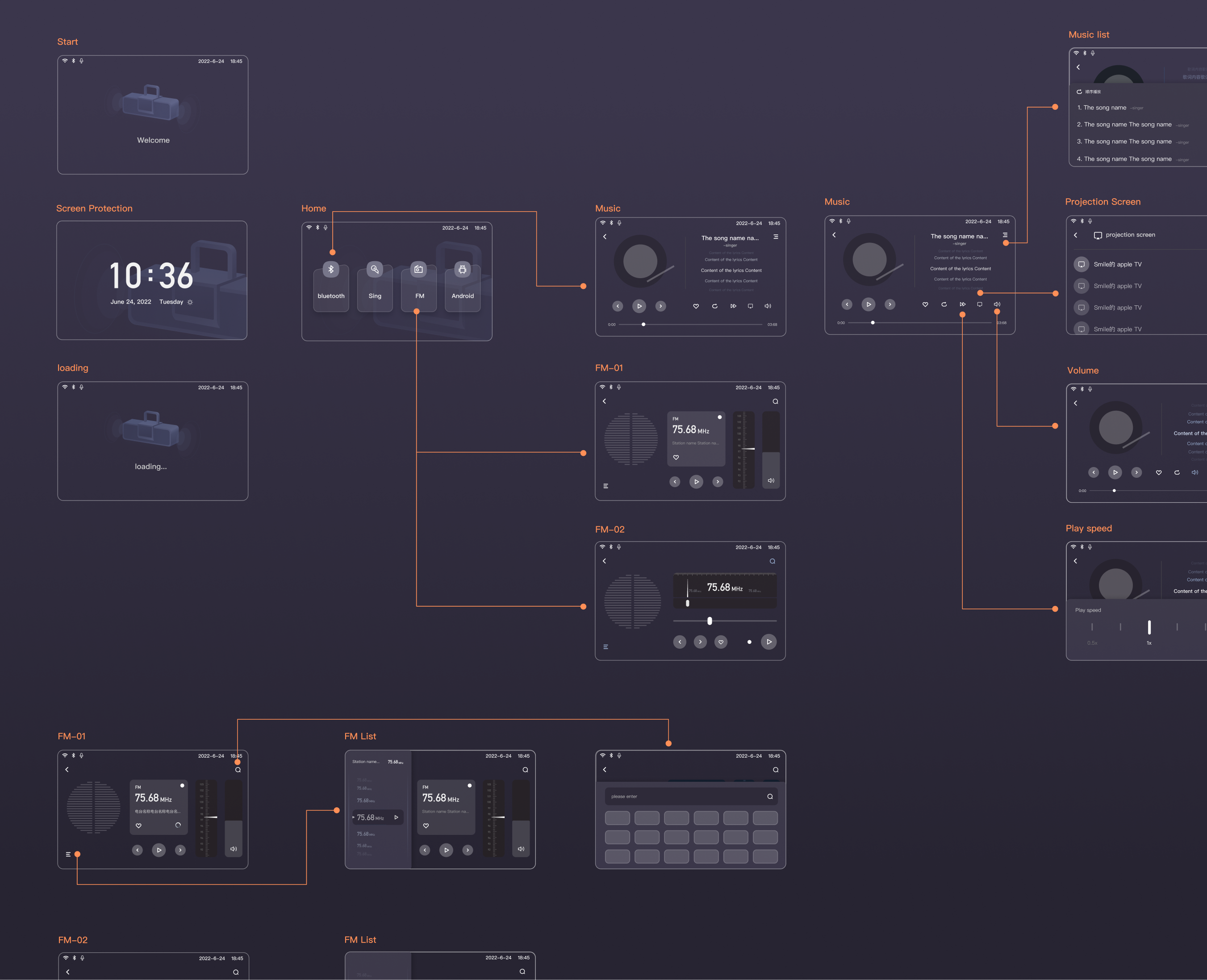1207x980 pixels.
Task: Go back using Projection Screen chevron
Action: pyautogui.click(x=1075, y=235)
